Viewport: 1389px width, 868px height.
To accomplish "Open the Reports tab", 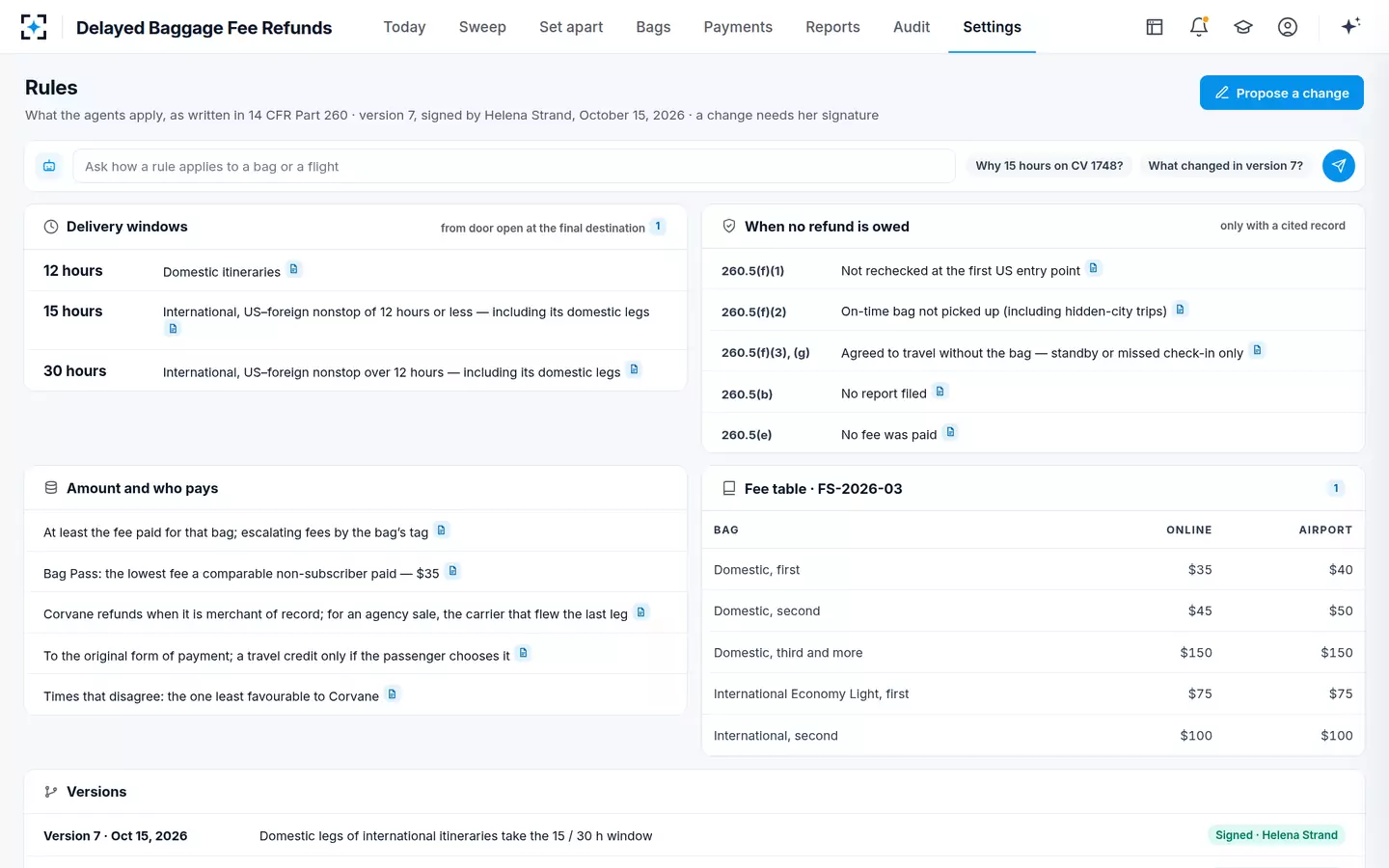I will pyautogui.click(x=832, y=27).
